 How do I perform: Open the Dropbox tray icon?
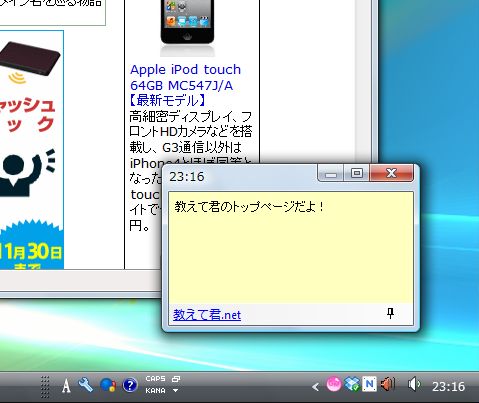point(352,384)
